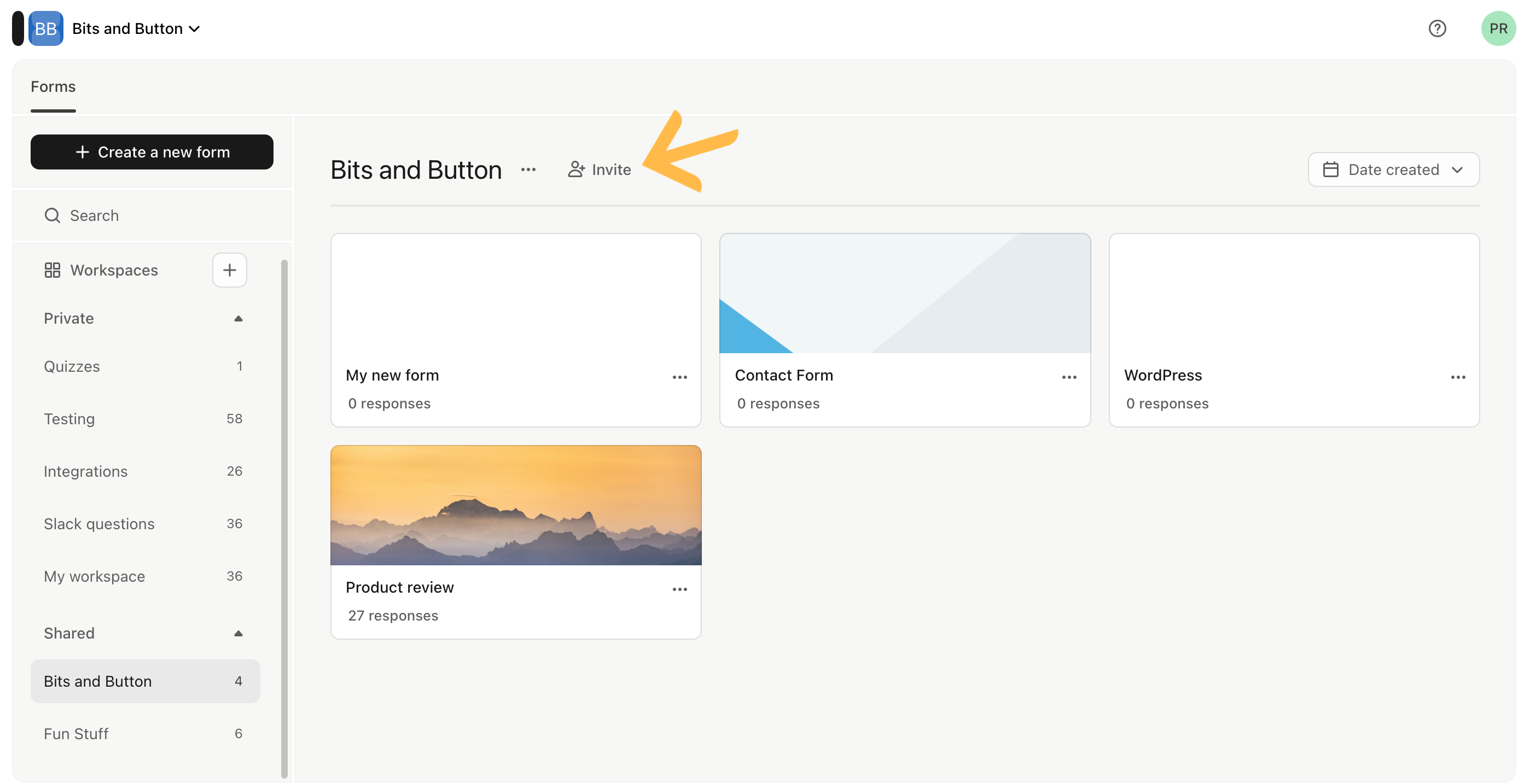Open Contact Form options menu

pos(1069,377)
